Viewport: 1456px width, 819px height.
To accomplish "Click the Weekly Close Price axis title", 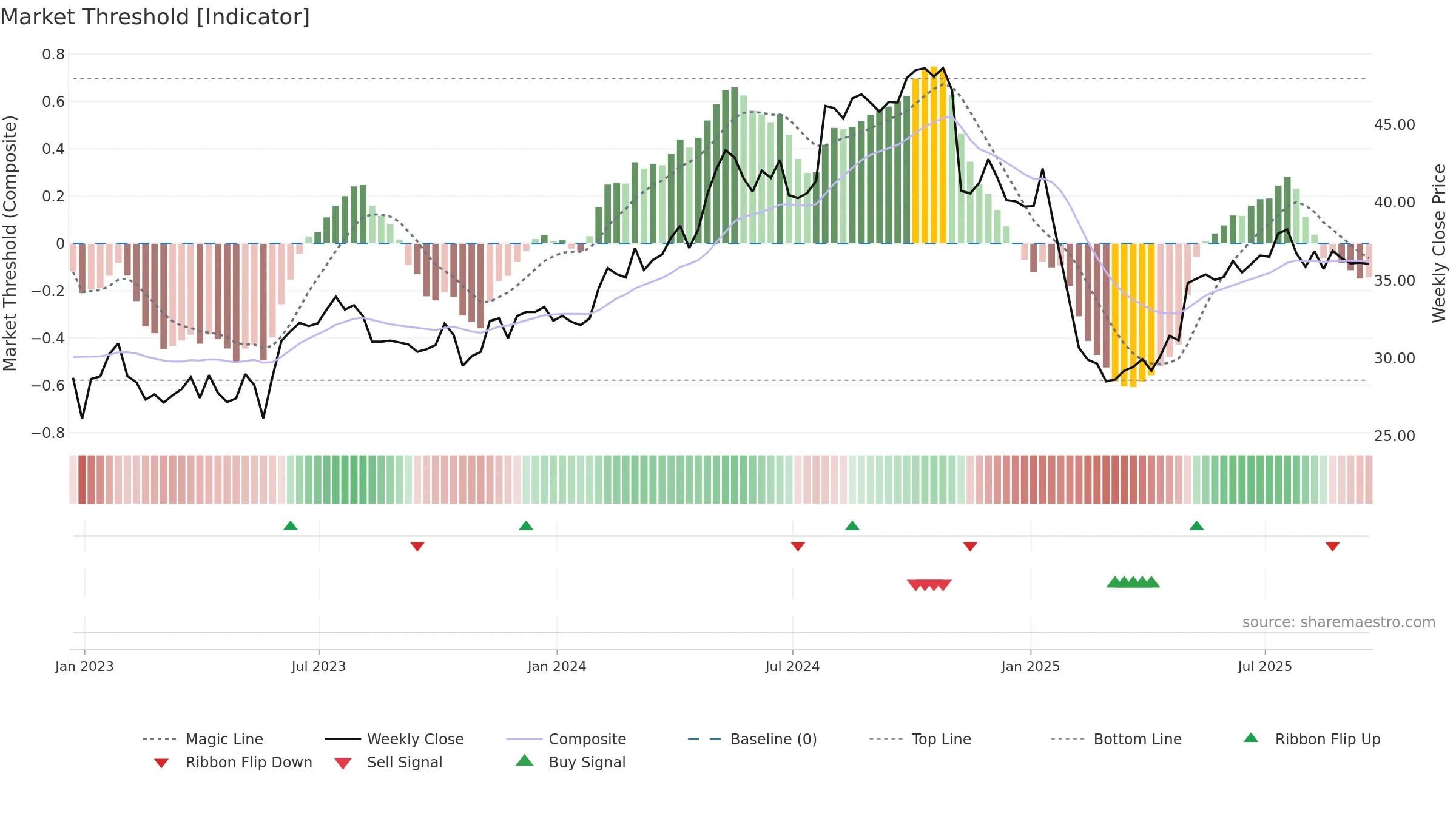I will tap(1439, 243).
